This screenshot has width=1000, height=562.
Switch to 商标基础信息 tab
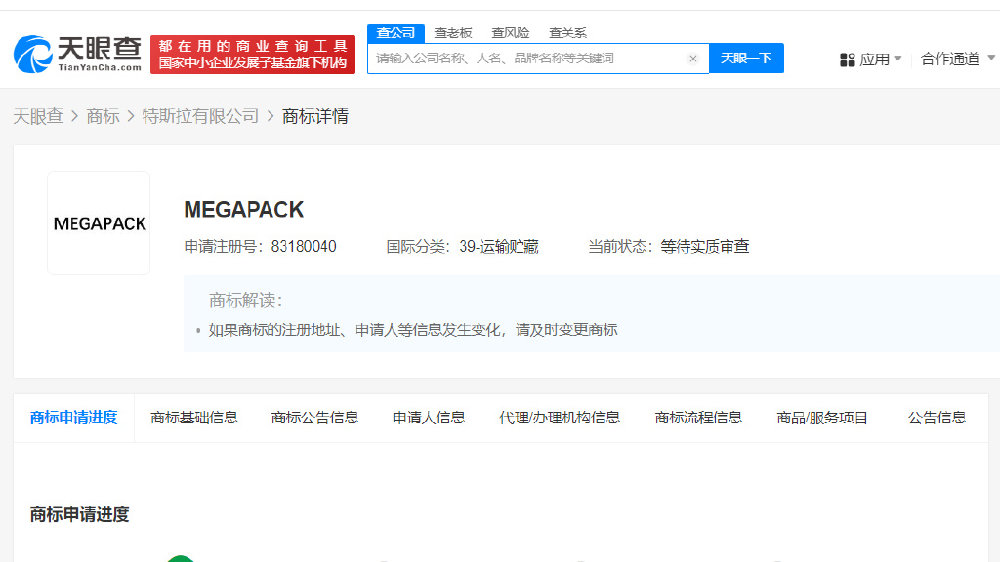(194, 418)
